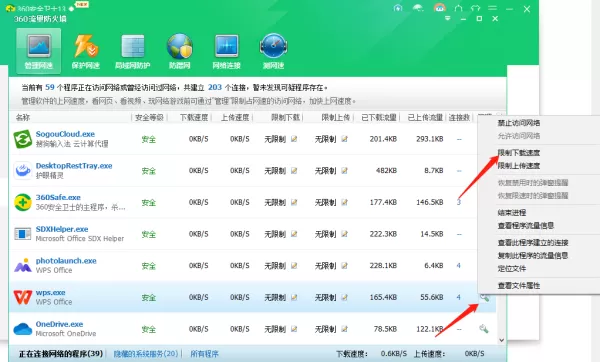
Task: Switch to 正在连接网络的程序(39) tab
Action: [x=61, y=354]
